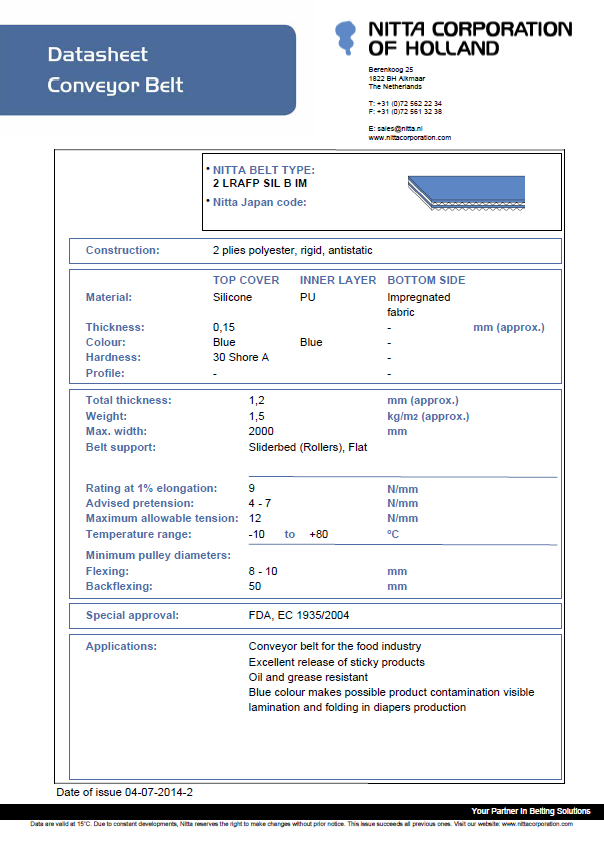Click 'Oil and grease resistant' line
Viewport: 604px width, 851px height.
[308, 677]
